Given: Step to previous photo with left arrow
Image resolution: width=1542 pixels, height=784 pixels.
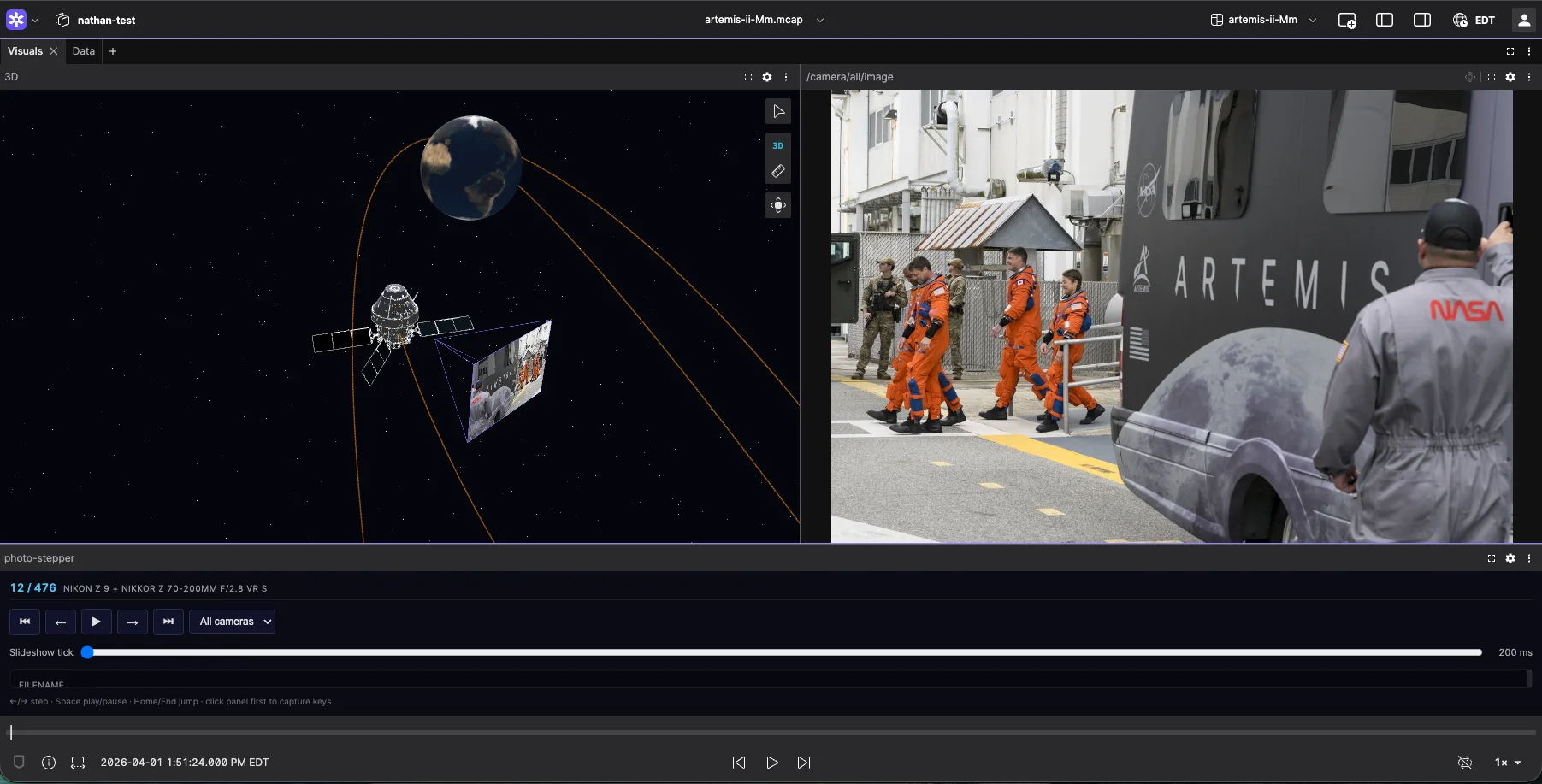Looking at the screenshot, I should [61, 622].
